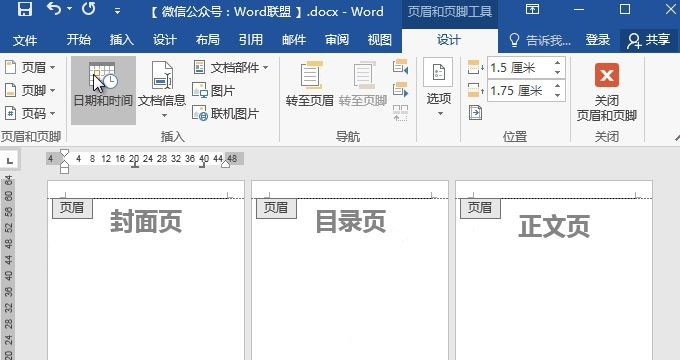Click the 目录页 heading text
This screenshot has width=680, height=360.
(350, 222)
